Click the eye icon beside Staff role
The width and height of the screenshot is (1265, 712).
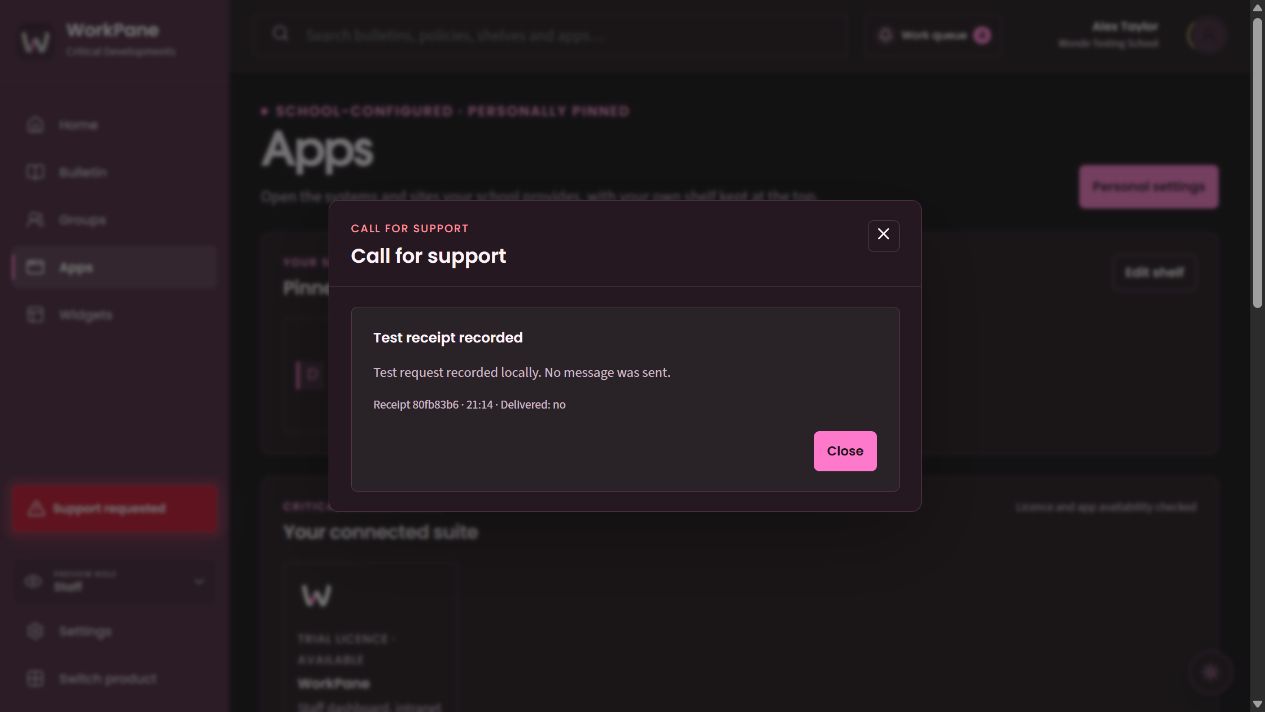(x=33, y=581)
